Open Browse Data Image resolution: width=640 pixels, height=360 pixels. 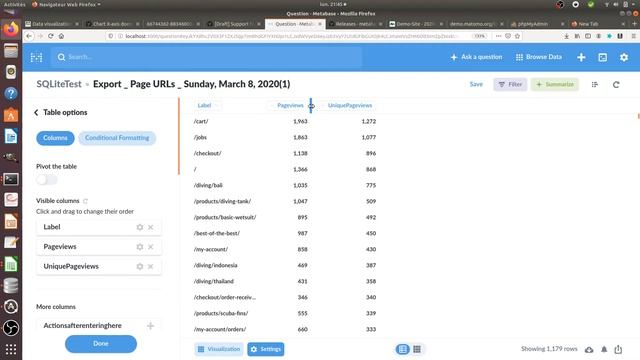click(x=539, y=57)
